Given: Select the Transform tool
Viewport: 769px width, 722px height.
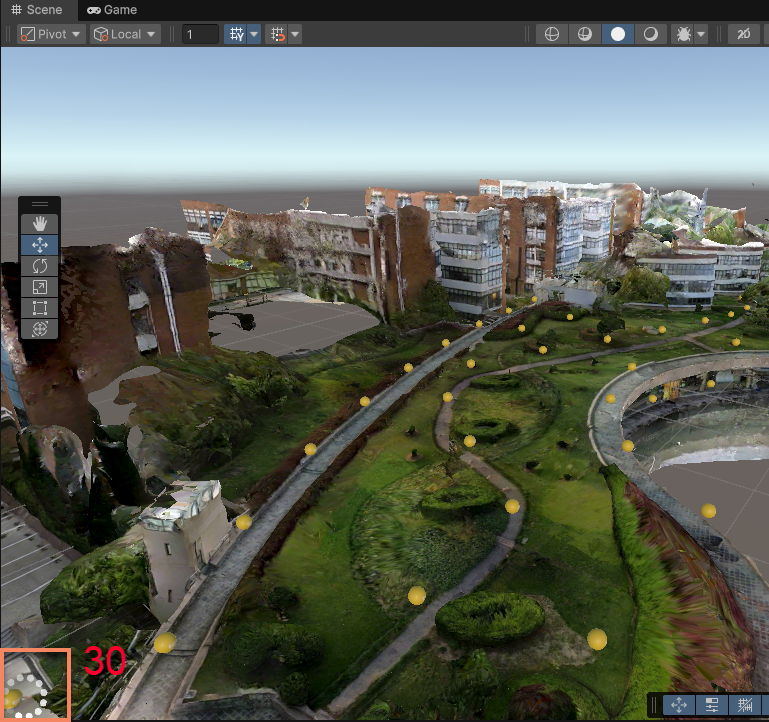Looking at the screenshot, I should point(40,329).
